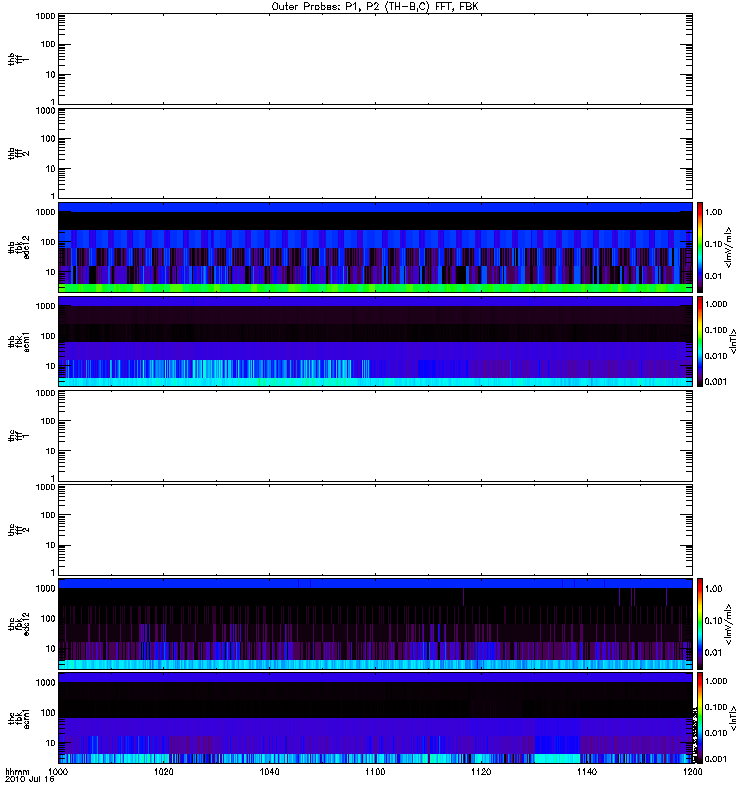Click the 1.00 tick on thb edc12 color bar

tap(713, 212)
